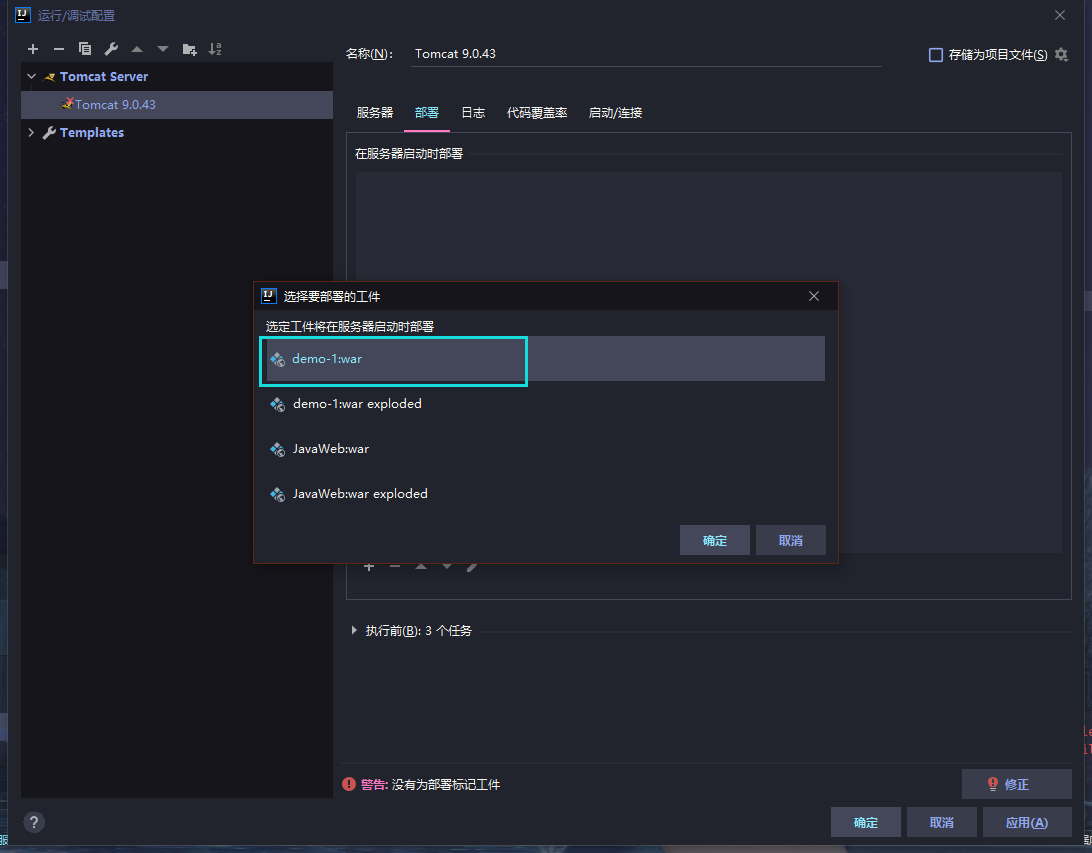Click bottom 取消 button of configuration window
Viewport: 1092px width, 853px height.
(x=942, y=822)
